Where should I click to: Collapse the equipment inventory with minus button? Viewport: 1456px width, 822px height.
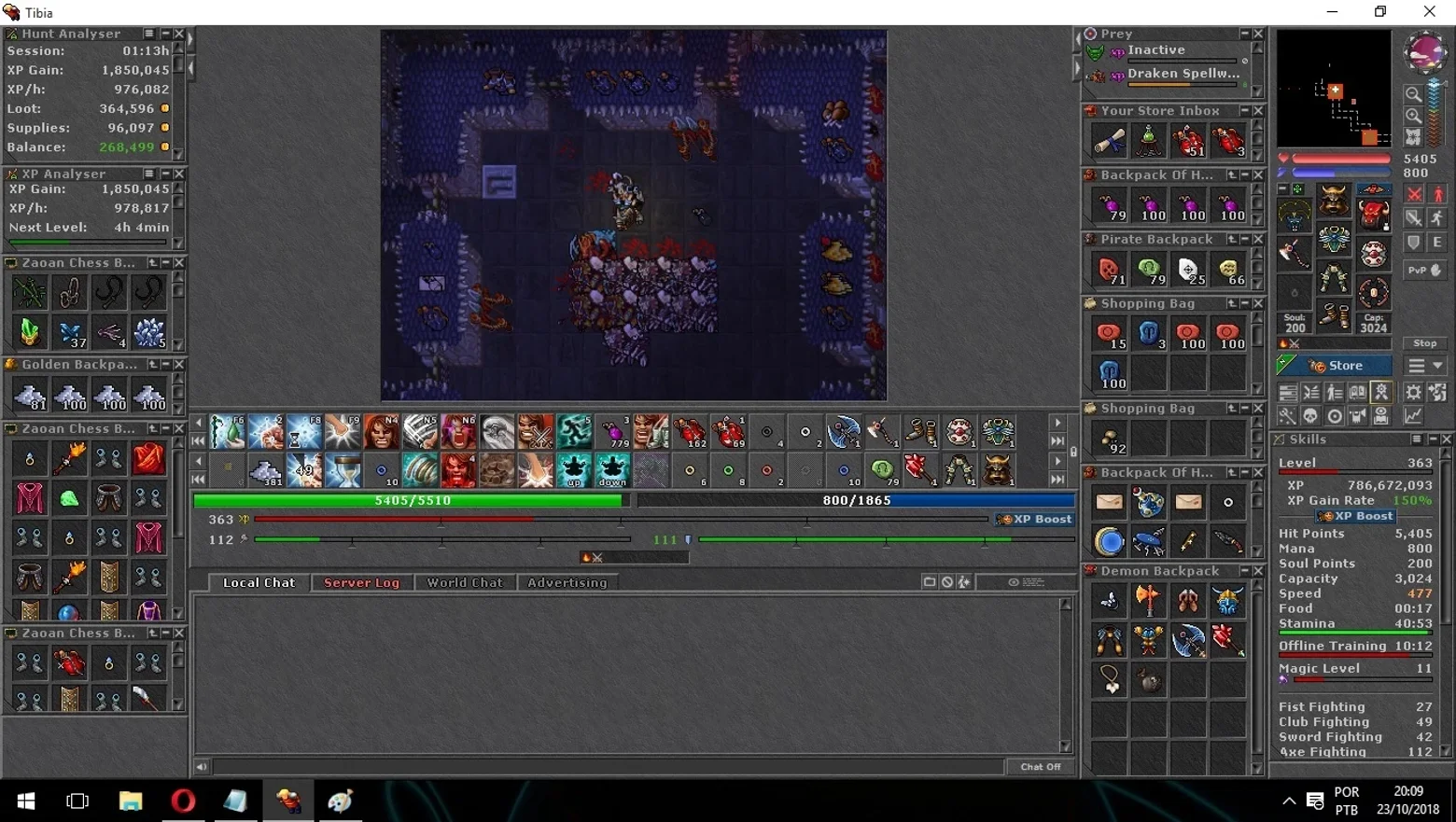[x=1283, y=188]
